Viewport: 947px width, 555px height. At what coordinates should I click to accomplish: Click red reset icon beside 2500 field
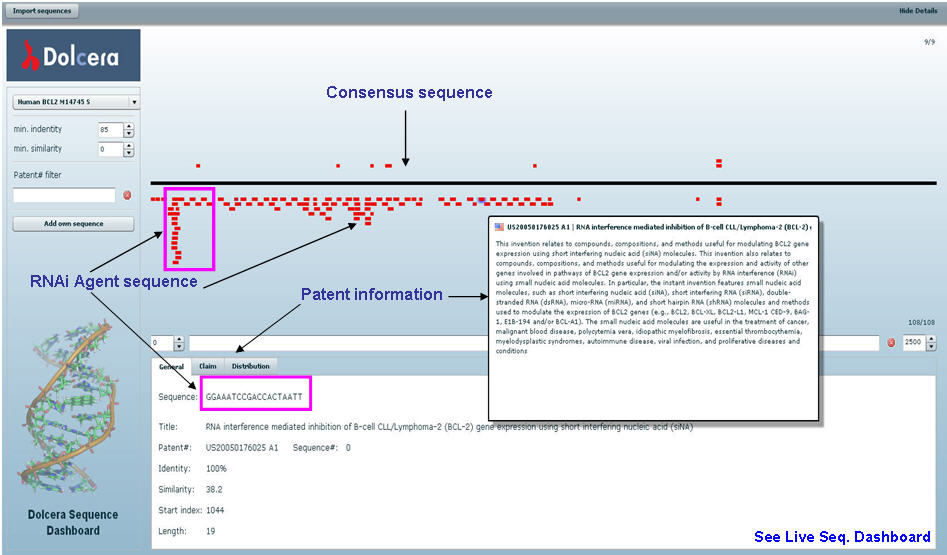[x=891, y=343]
